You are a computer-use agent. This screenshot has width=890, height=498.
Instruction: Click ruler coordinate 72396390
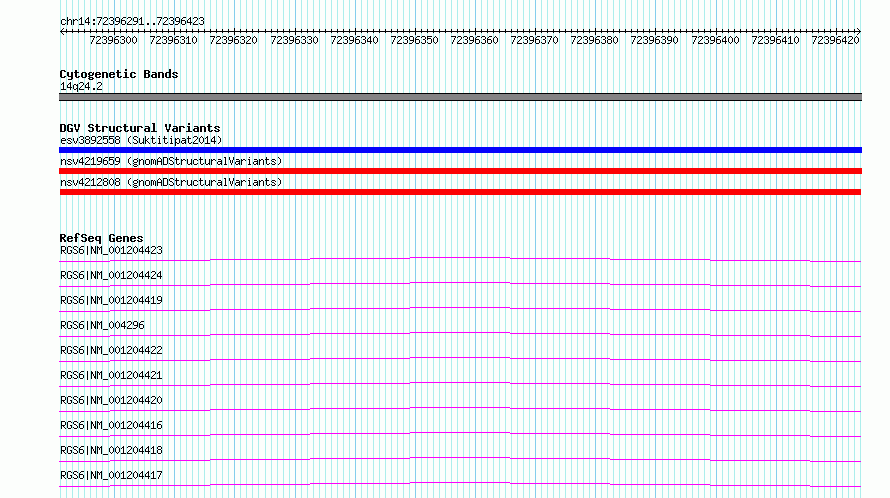654,40
